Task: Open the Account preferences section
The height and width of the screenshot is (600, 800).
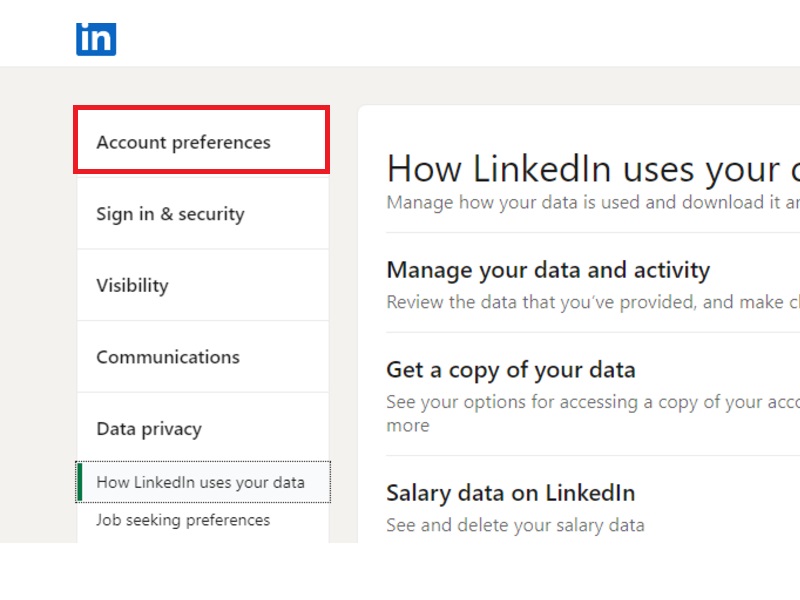Action: [183, 142]
